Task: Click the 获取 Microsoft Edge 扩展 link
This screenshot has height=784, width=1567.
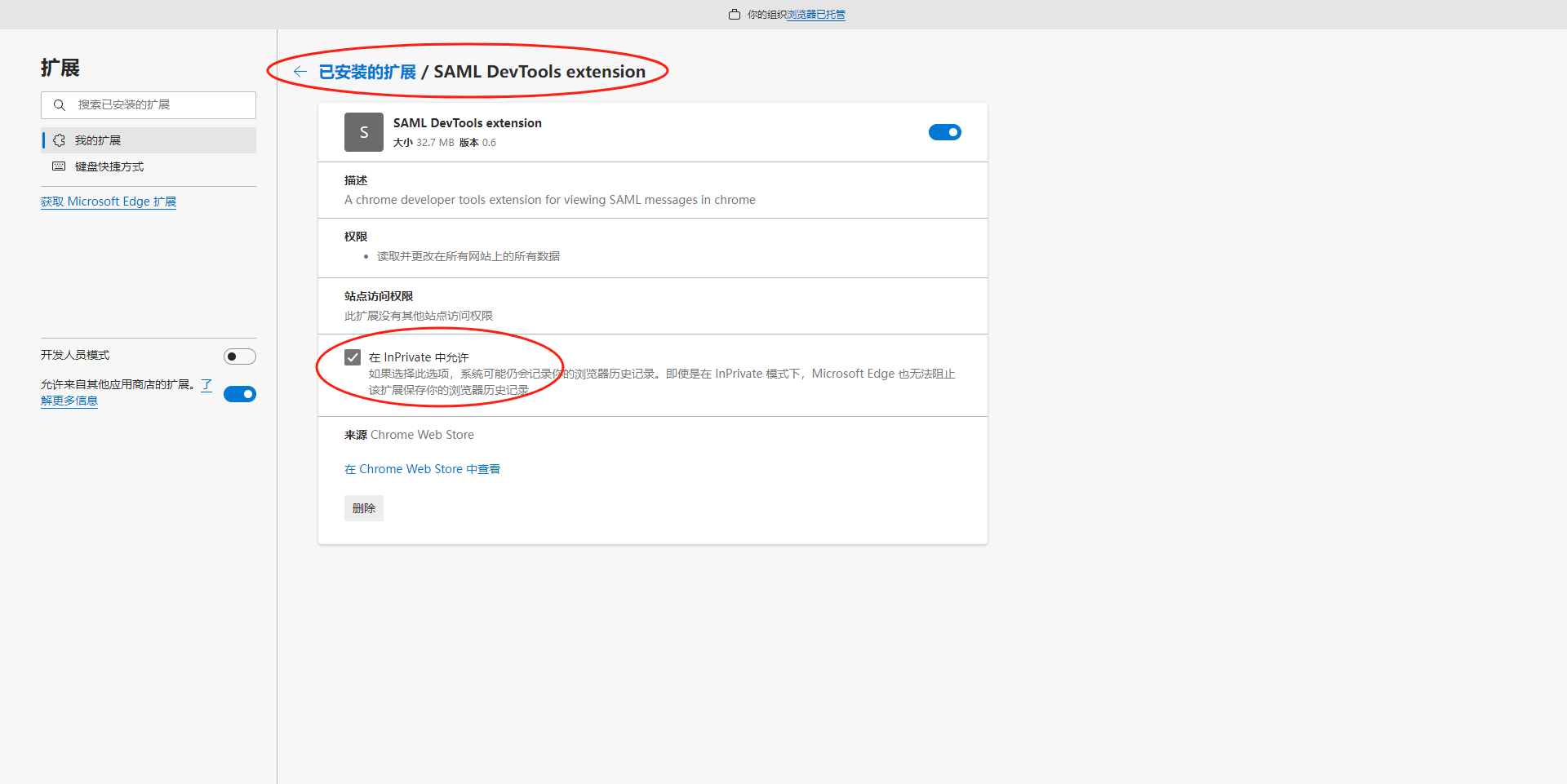Action: pyautogui.click(x=108, y=201)
